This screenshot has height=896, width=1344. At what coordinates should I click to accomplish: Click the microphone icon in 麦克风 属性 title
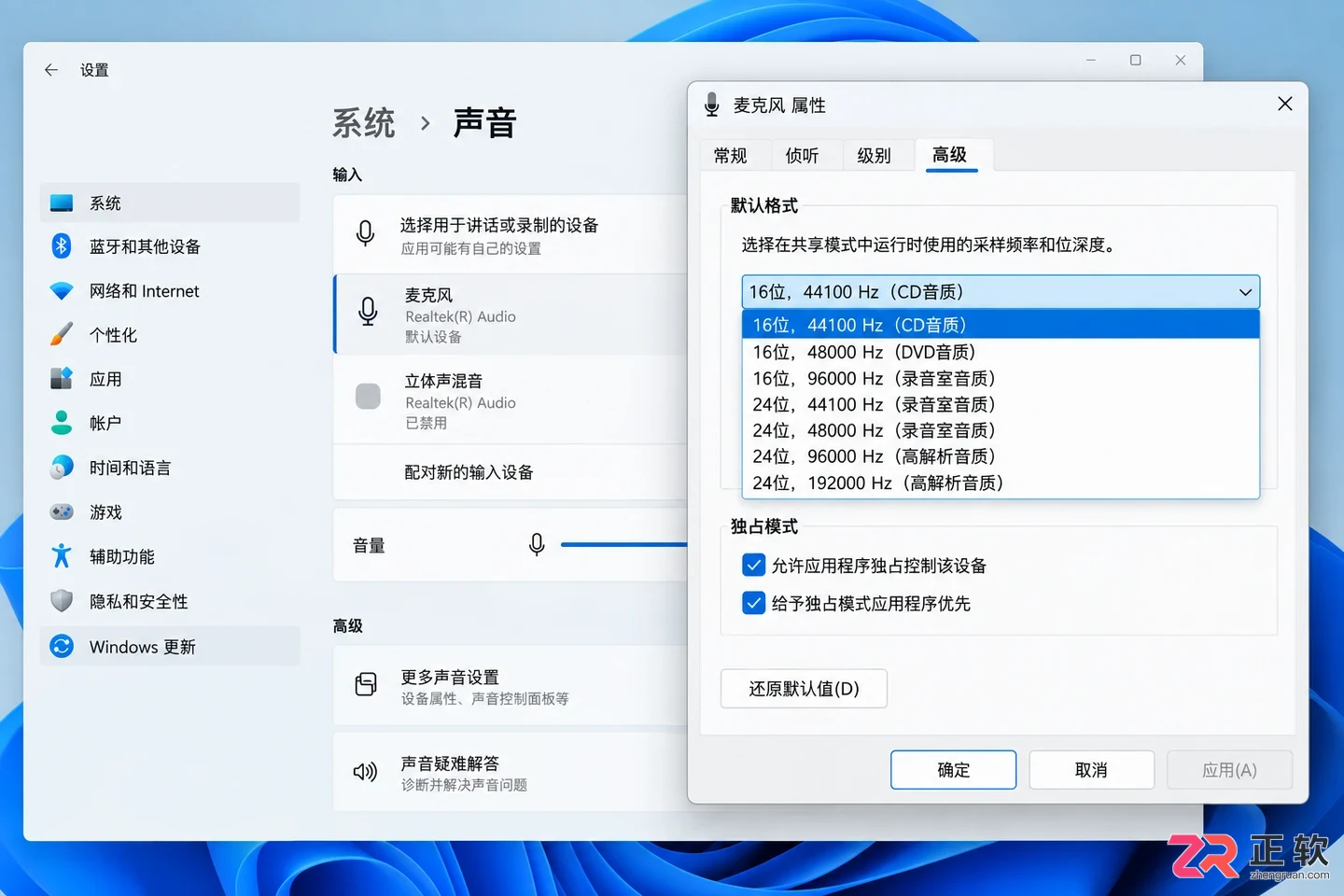(x=712, y=105)
